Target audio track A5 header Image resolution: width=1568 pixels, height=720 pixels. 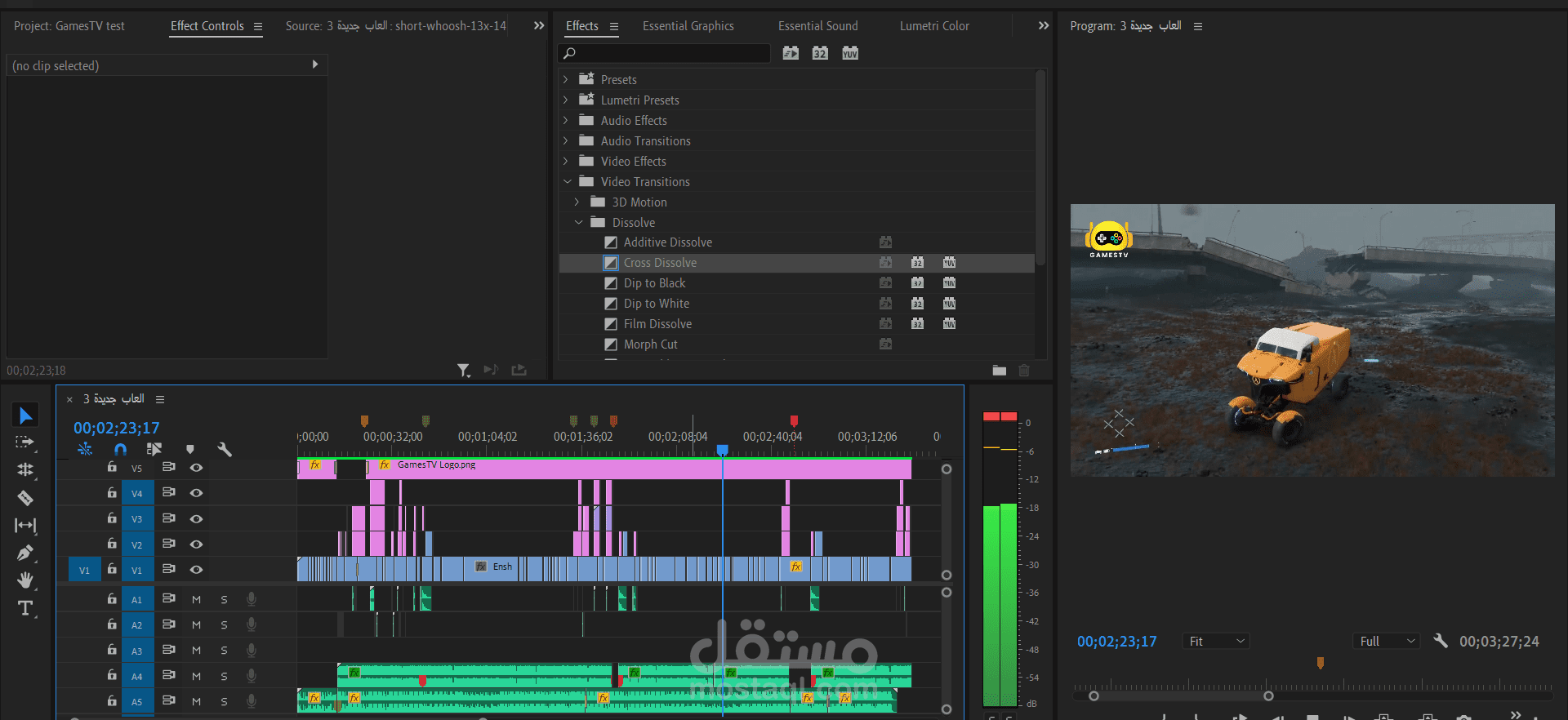[137, 701]
